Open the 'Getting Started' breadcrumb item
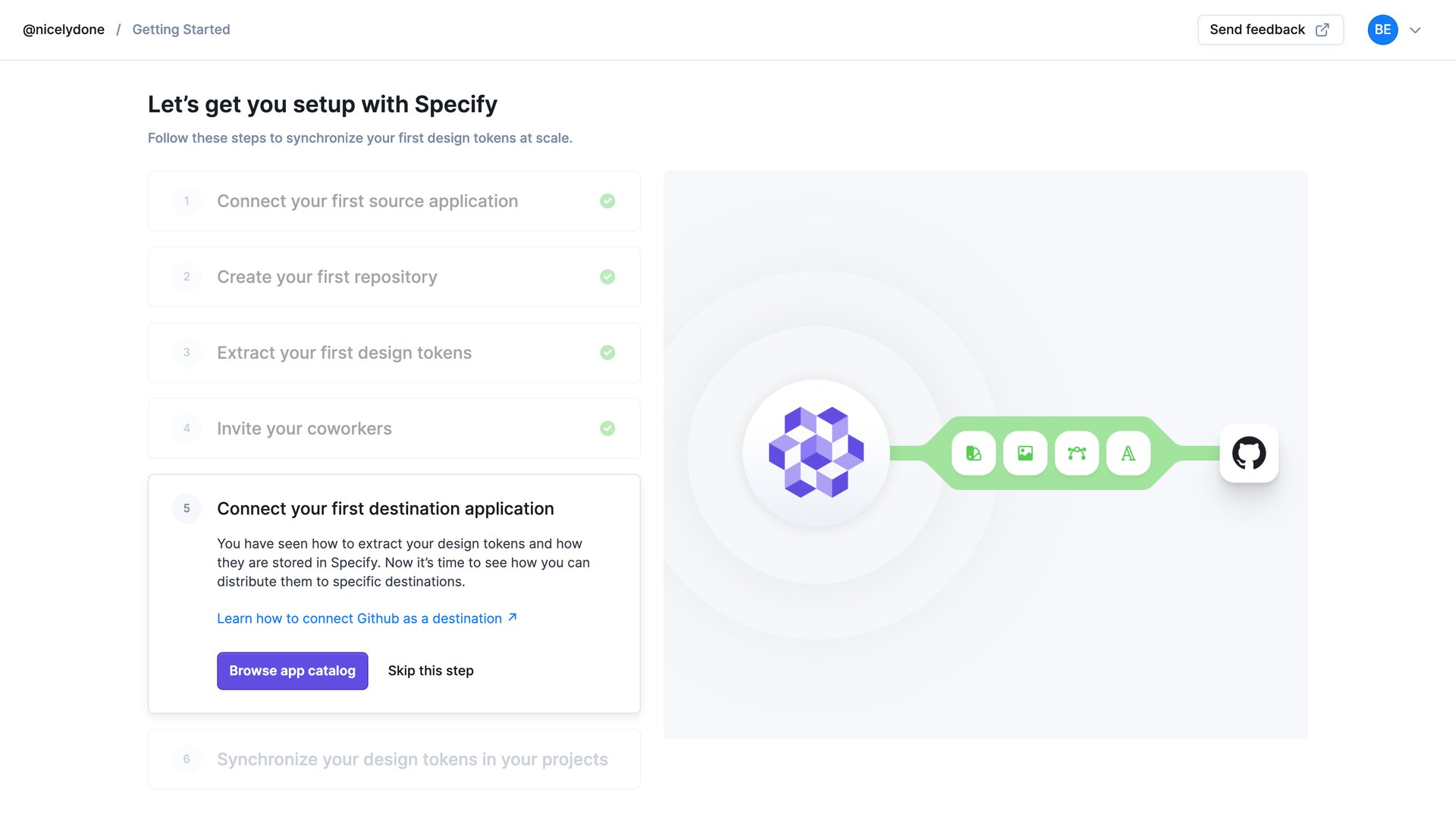Image resolution: width=1456 pixels, height=817 pixels. point(180,29)
